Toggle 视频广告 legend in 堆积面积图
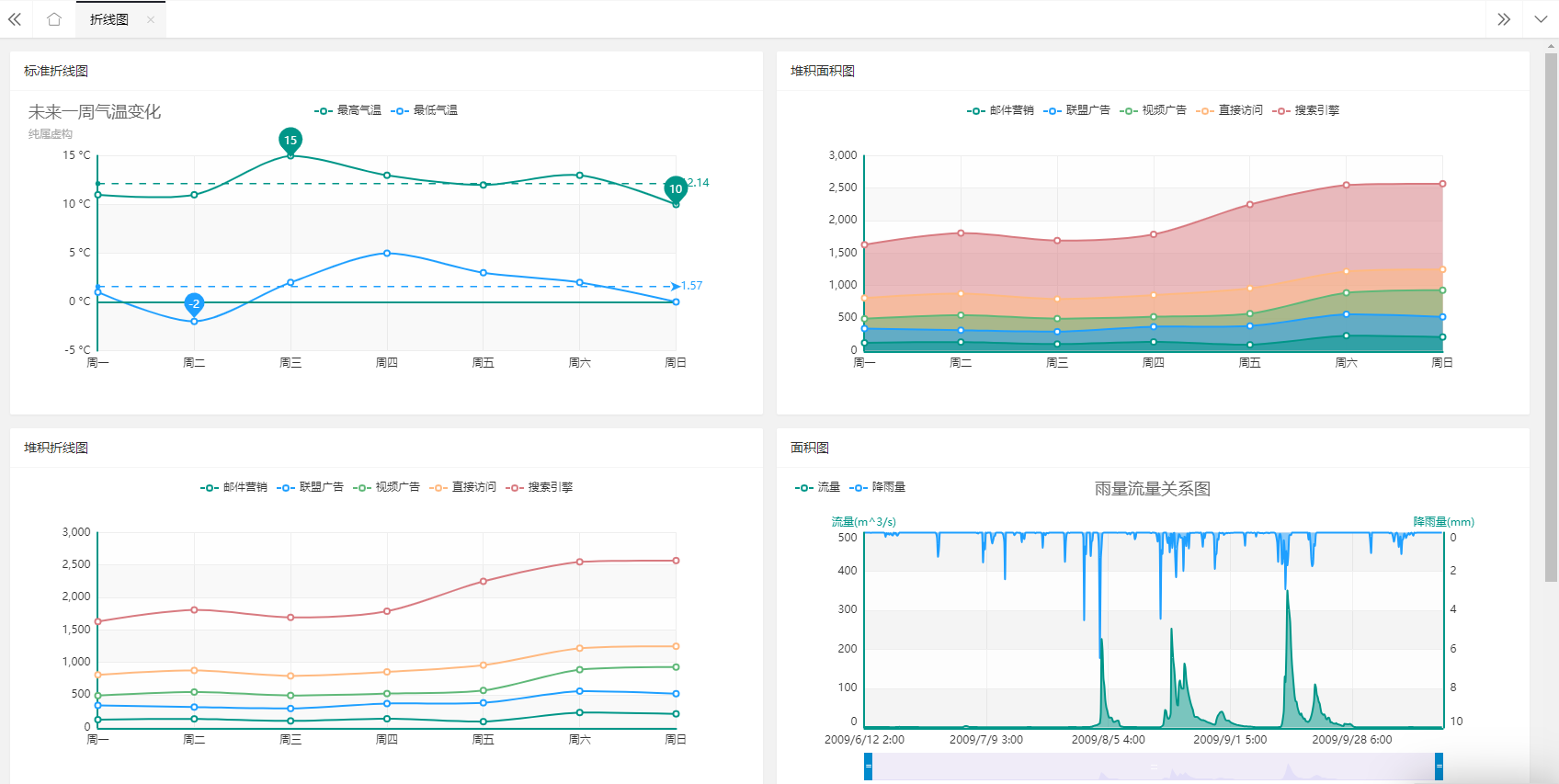Viewport: 1559px width, 784px height. coord(1153,110)
